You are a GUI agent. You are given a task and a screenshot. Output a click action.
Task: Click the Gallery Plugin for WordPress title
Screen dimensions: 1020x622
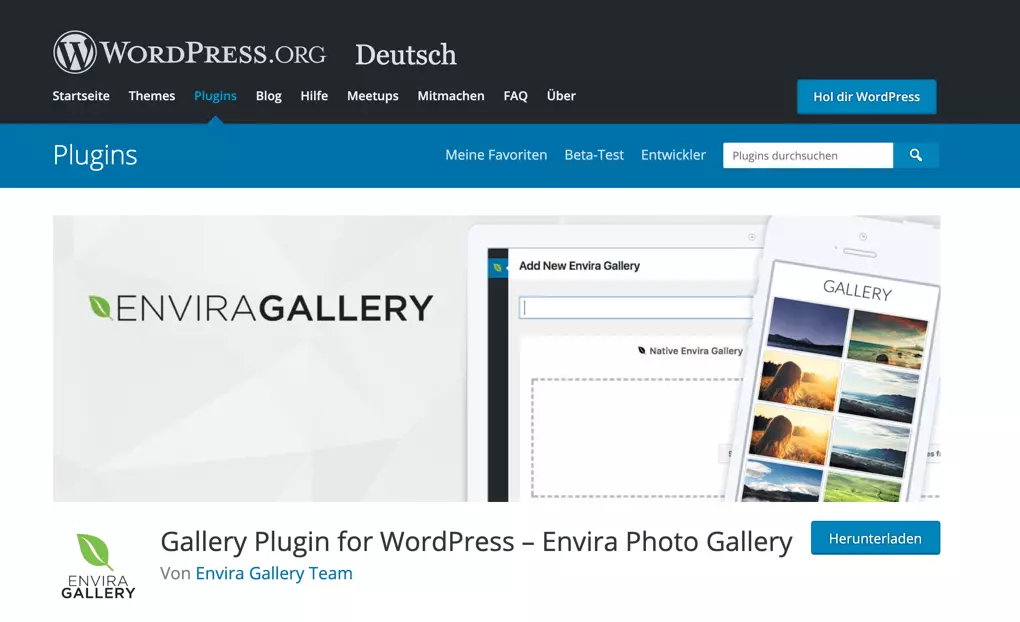click(476, 541)
